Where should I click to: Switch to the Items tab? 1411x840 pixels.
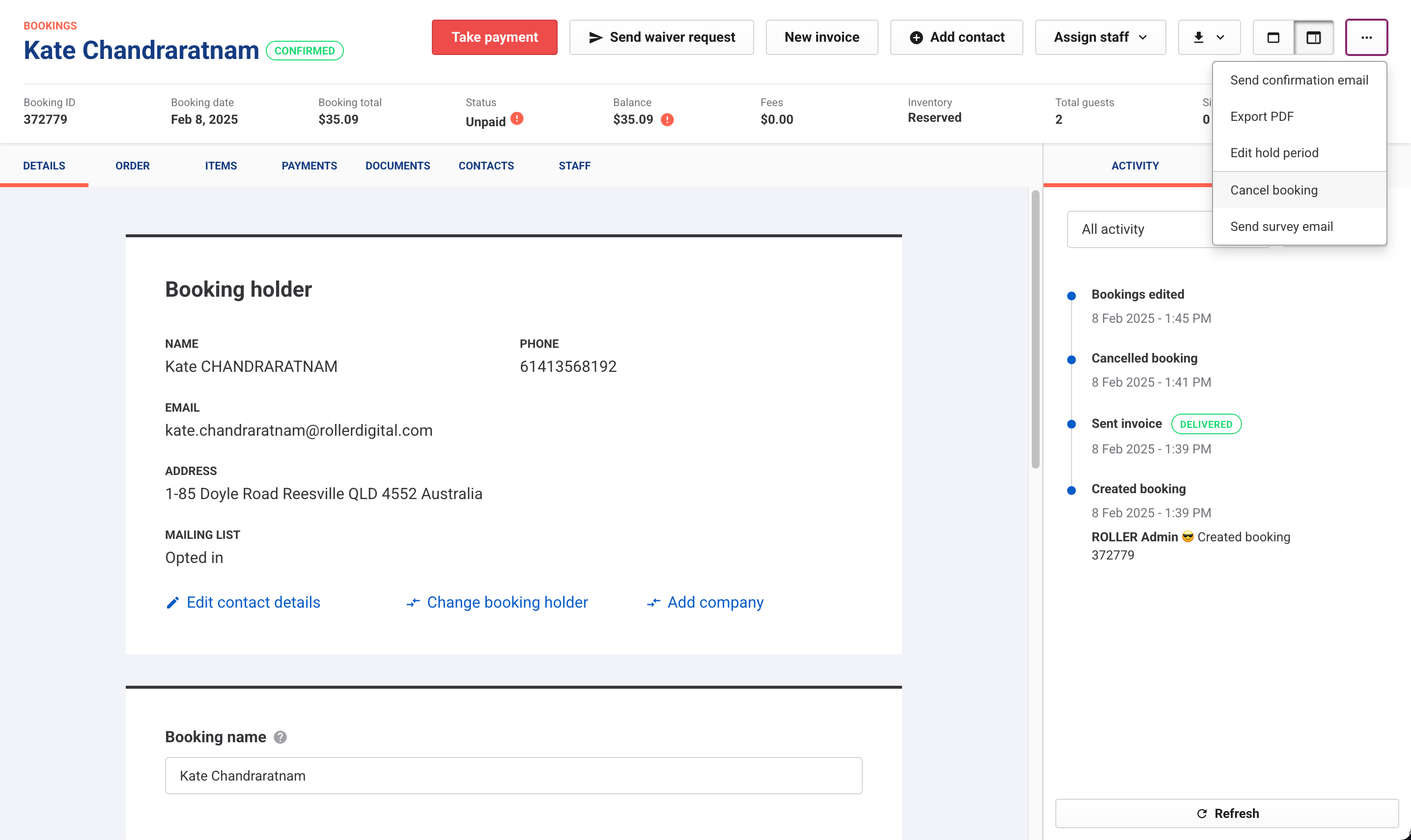pyautogui.click(x=221, y=166)
